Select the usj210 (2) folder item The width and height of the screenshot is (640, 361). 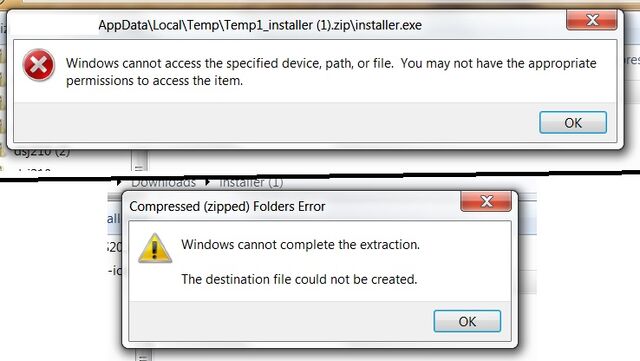(x=42, y=152)
